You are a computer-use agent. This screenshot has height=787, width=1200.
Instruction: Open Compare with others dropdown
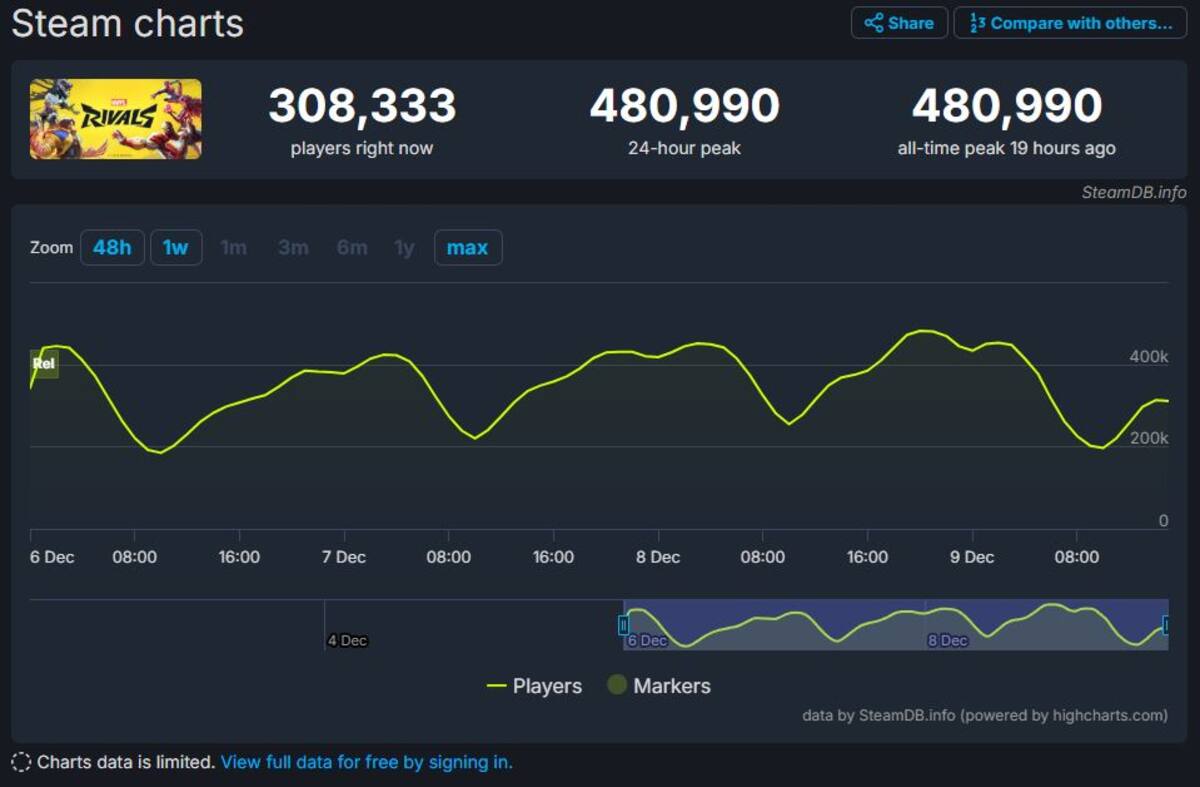(x=1070, y=23)
